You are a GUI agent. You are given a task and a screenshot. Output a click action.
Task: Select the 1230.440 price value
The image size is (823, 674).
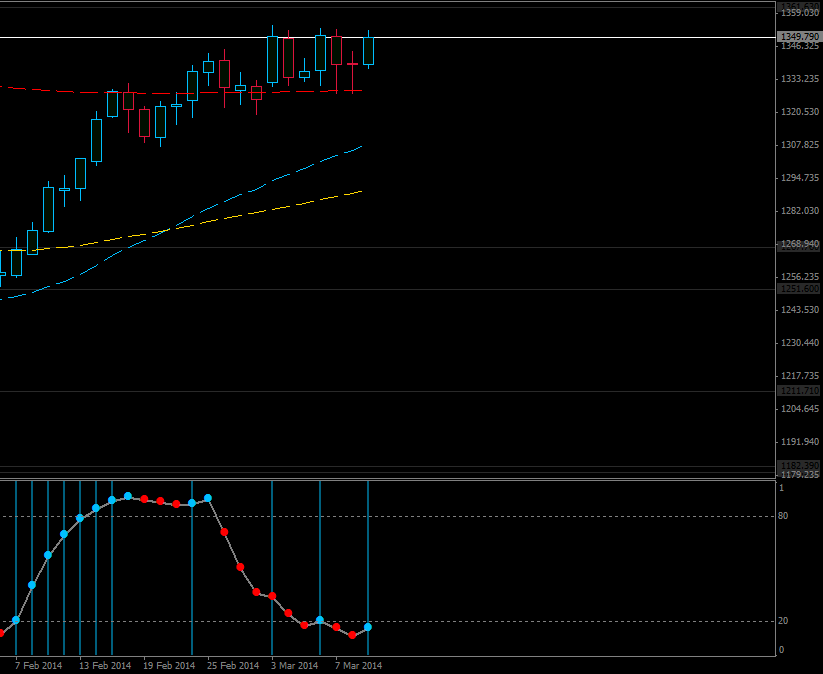[800, 343]
